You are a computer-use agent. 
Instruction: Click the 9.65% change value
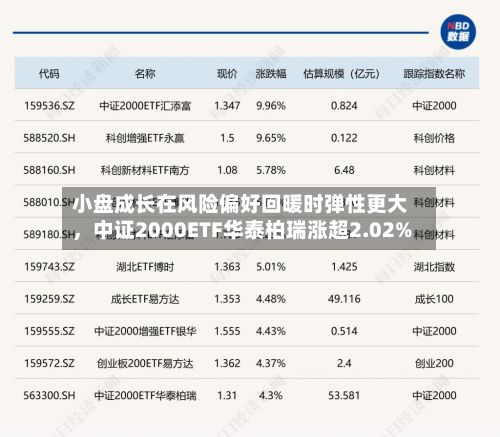271,138
